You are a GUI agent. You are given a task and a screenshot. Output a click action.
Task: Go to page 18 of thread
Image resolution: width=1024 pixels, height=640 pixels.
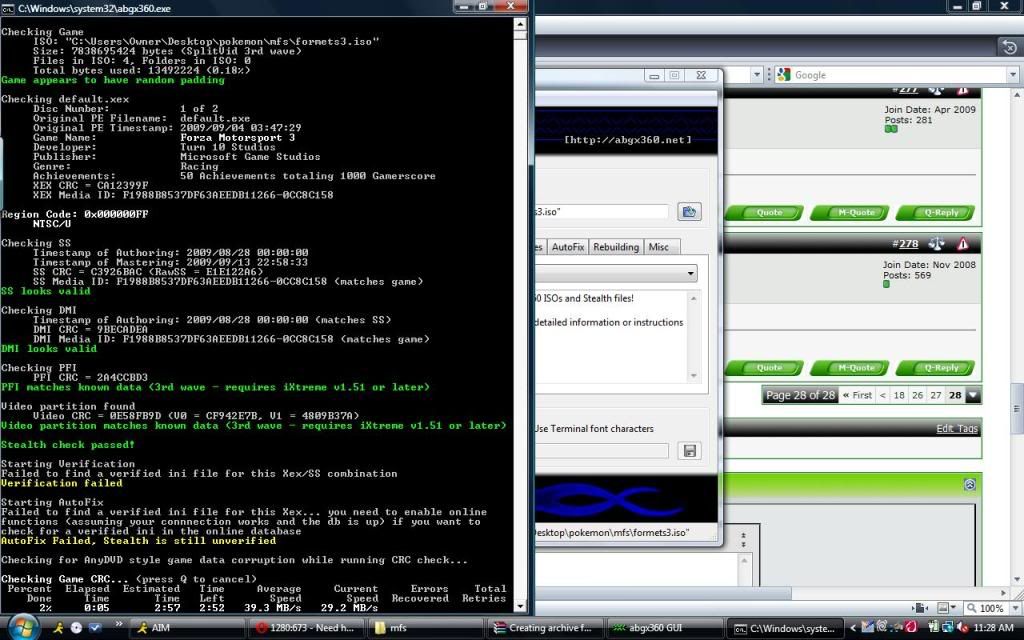click(899, 395)
